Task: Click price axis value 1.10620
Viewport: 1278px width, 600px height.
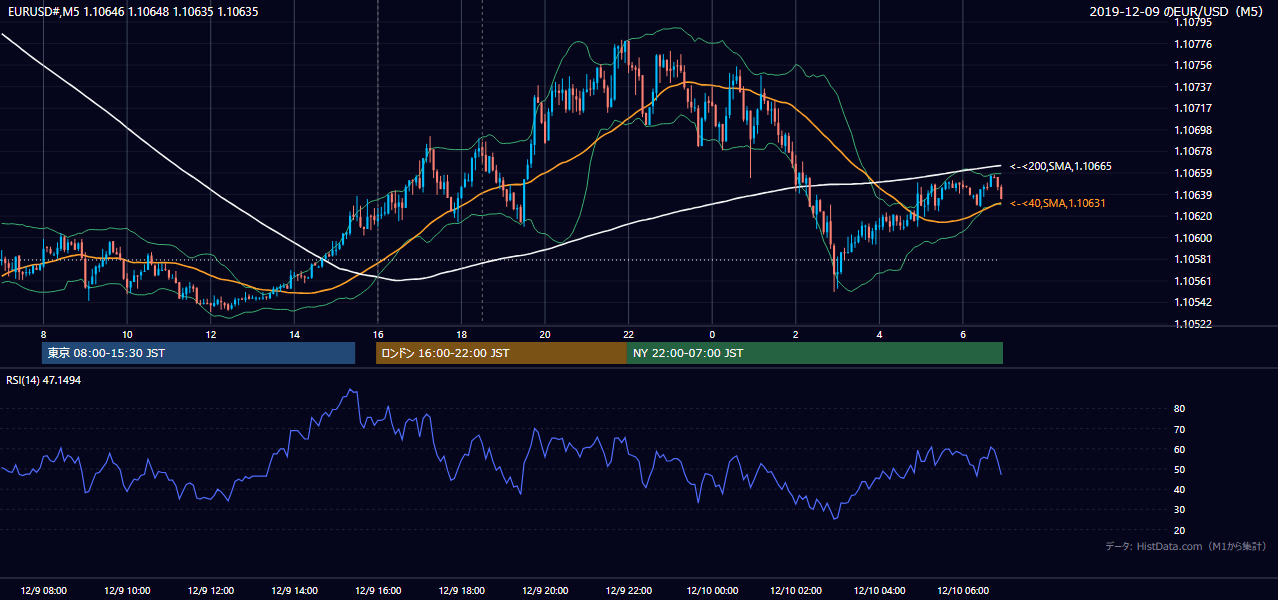Action: point(1193,216)
